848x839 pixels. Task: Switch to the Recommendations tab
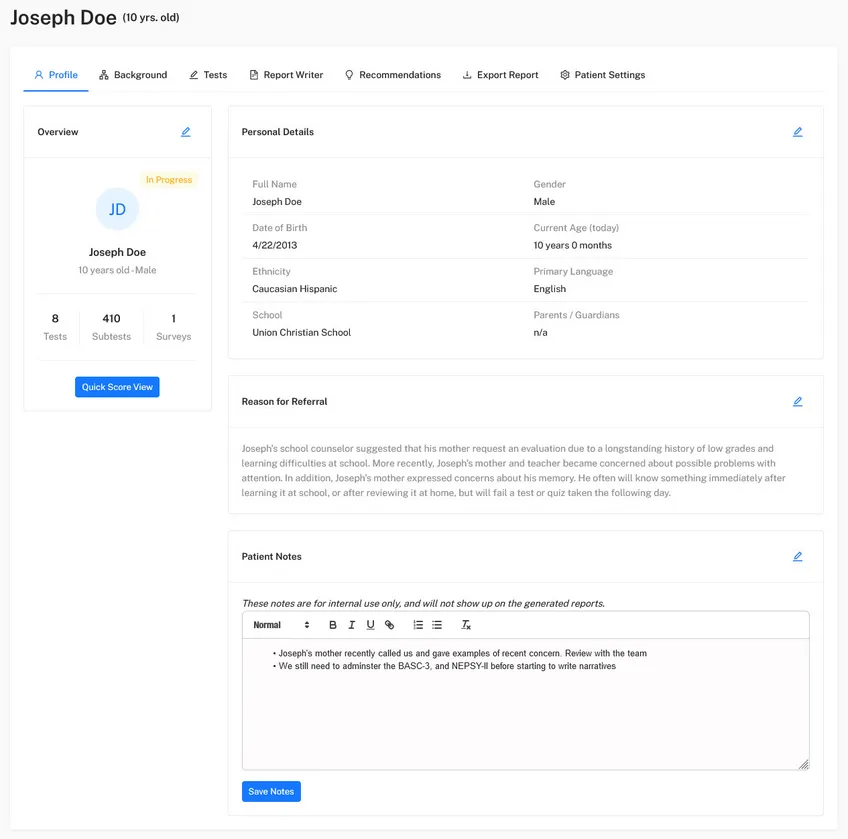pos(393,75)
